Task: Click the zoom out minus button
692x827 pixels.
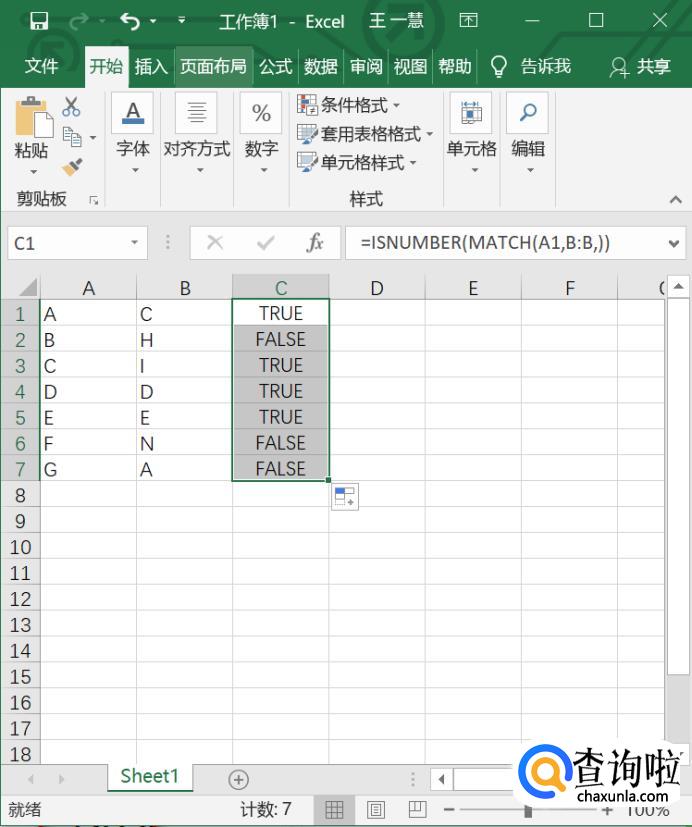Action: 449,809
